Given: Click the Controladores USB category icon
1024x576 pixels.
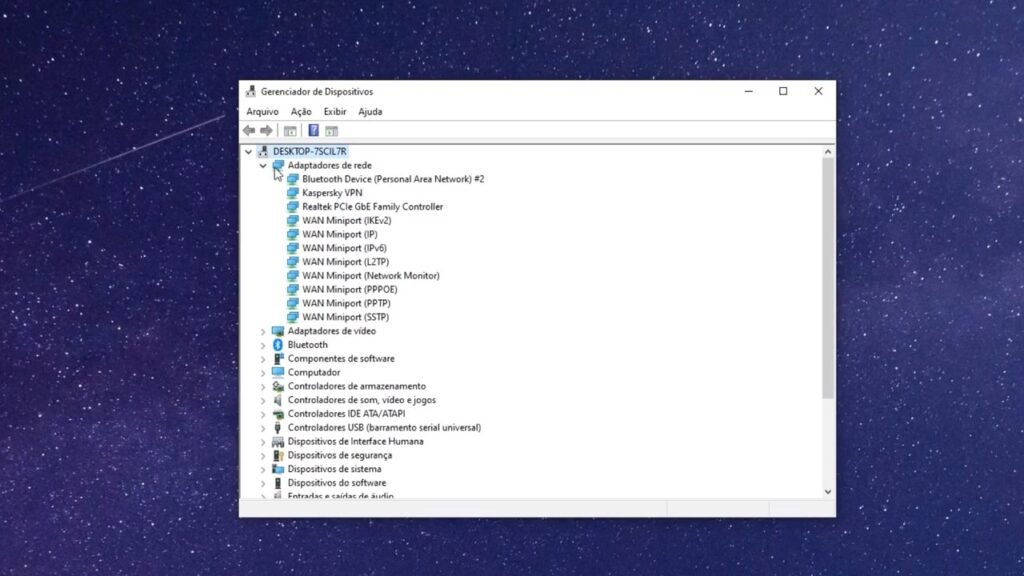Looking at the screenshot, I should pos(278,428).
